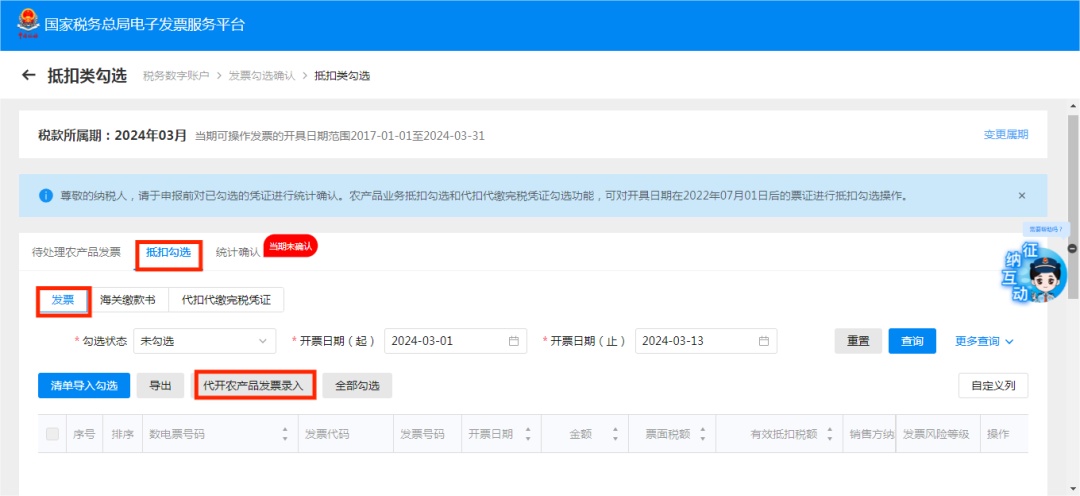Click 税务数字账户 breadcrumb link
The height and width of the screenshot is (496, 1080).
176,76
